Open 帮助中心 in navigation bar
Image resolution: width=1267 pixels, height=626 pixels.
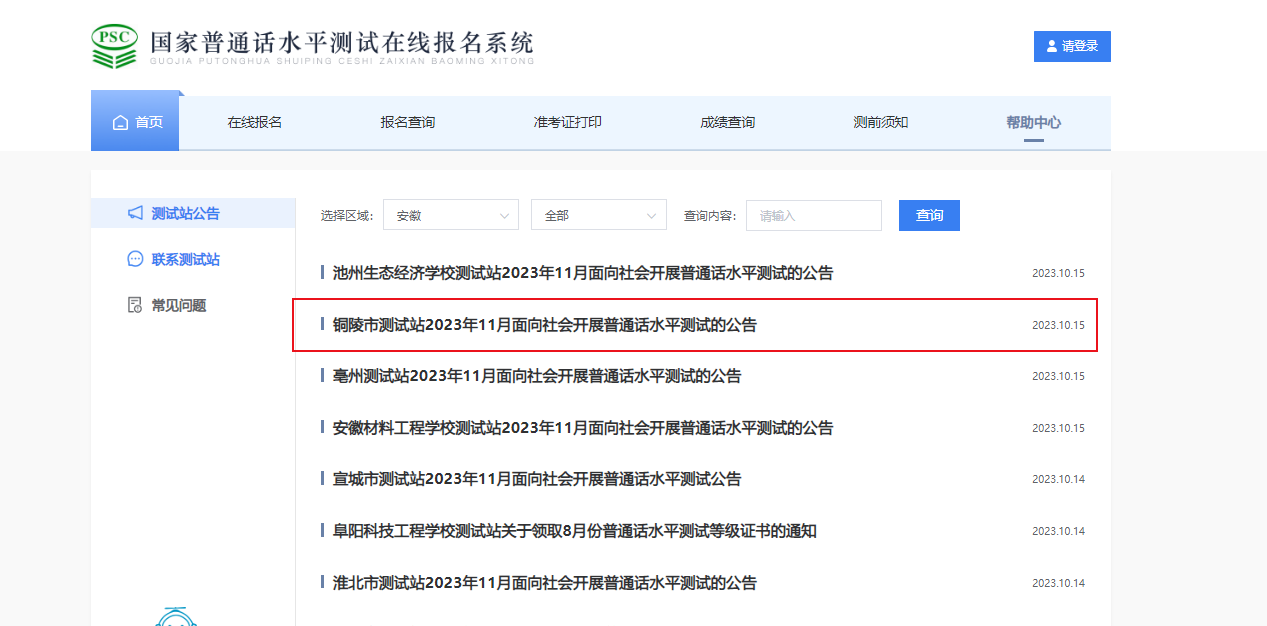click(x=1033, y=122)
